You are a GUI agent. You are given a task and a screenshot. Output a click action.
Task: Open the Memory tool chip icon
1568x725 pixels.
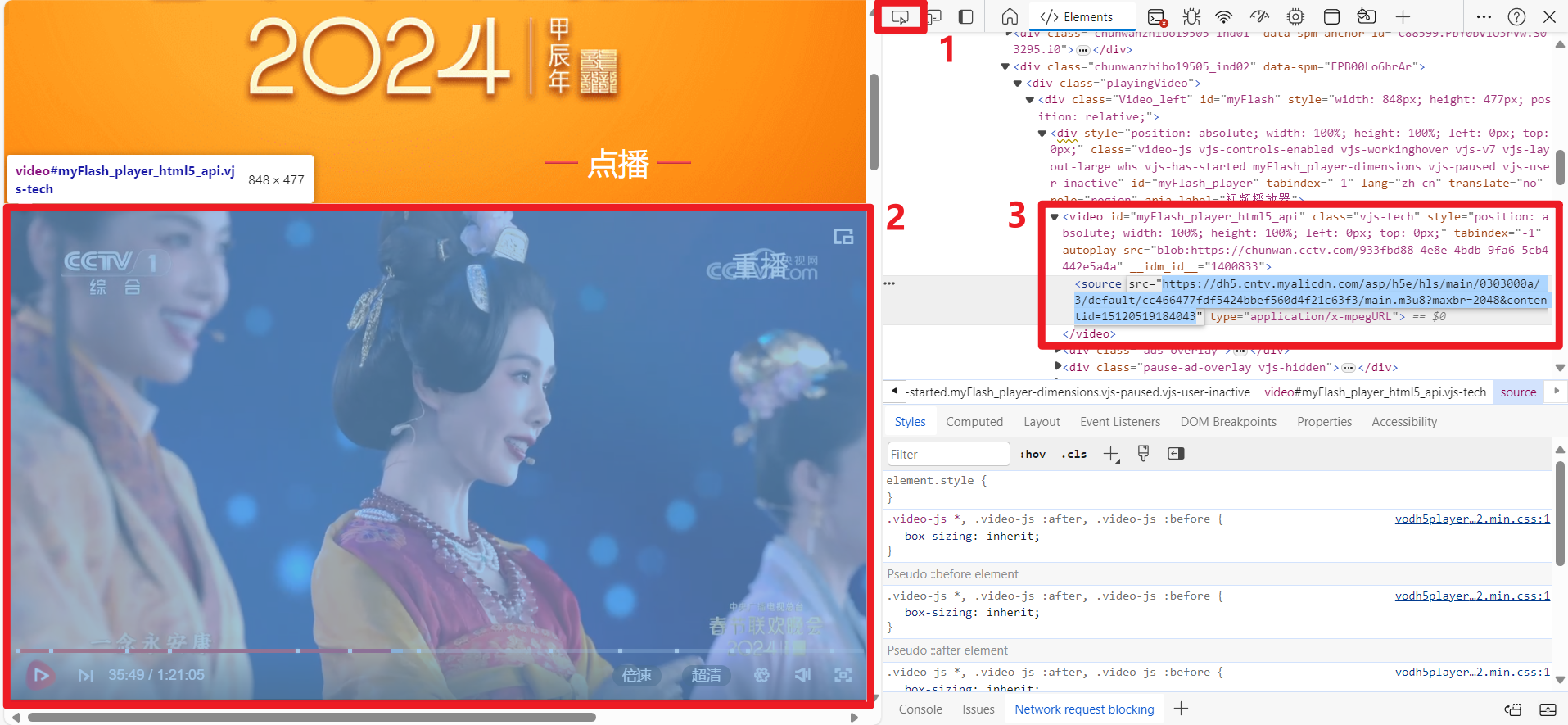1295,17
